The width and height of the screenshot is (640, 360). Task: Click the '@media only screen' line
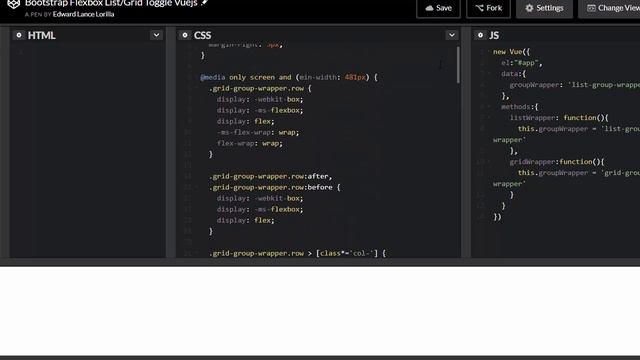point(289,77)
